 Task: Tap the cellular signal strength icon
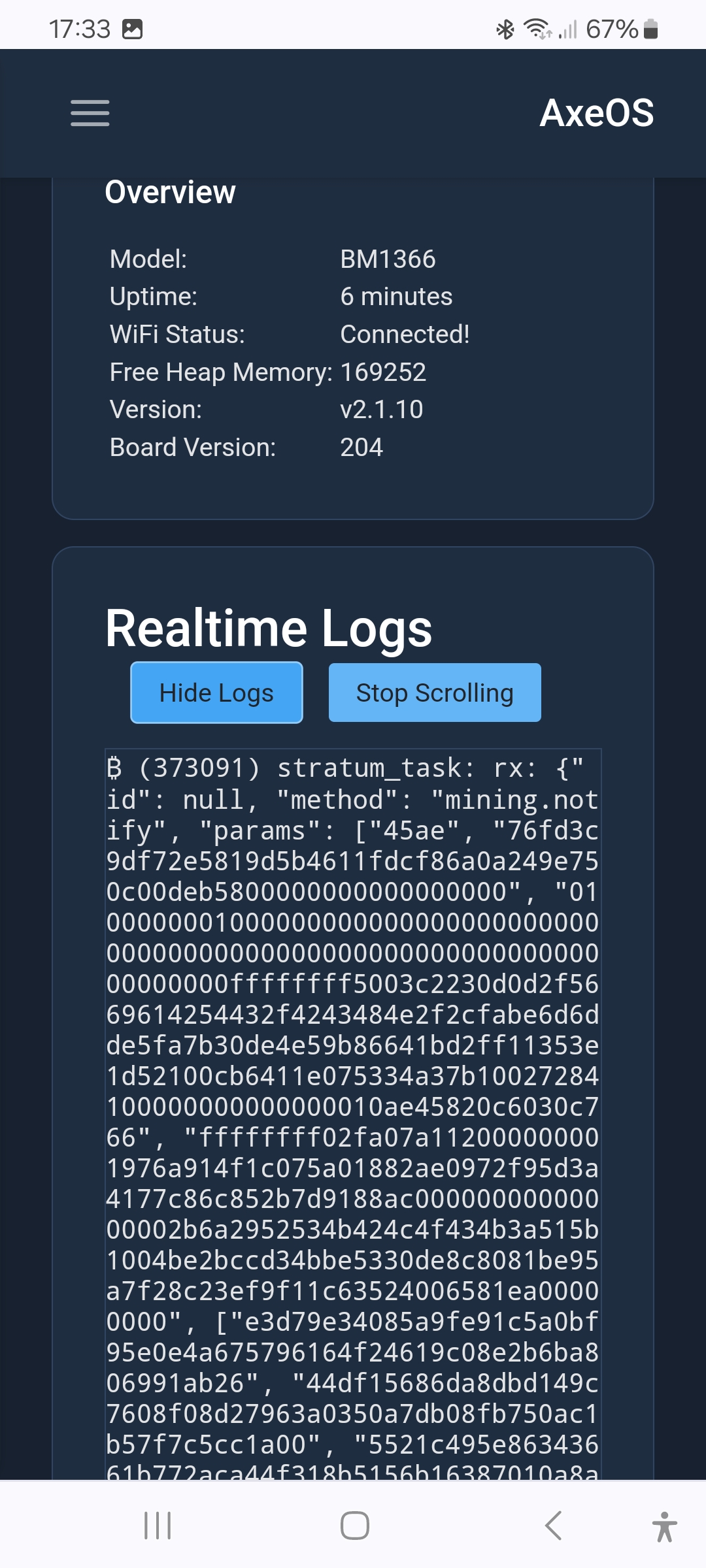coord(568,29)
